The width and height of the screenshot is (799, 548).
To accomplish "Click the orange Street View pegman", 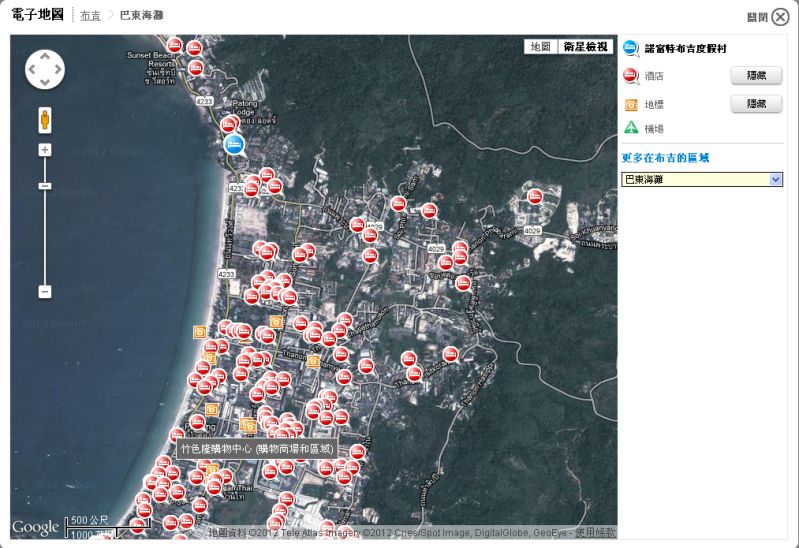I will [45, 120].
